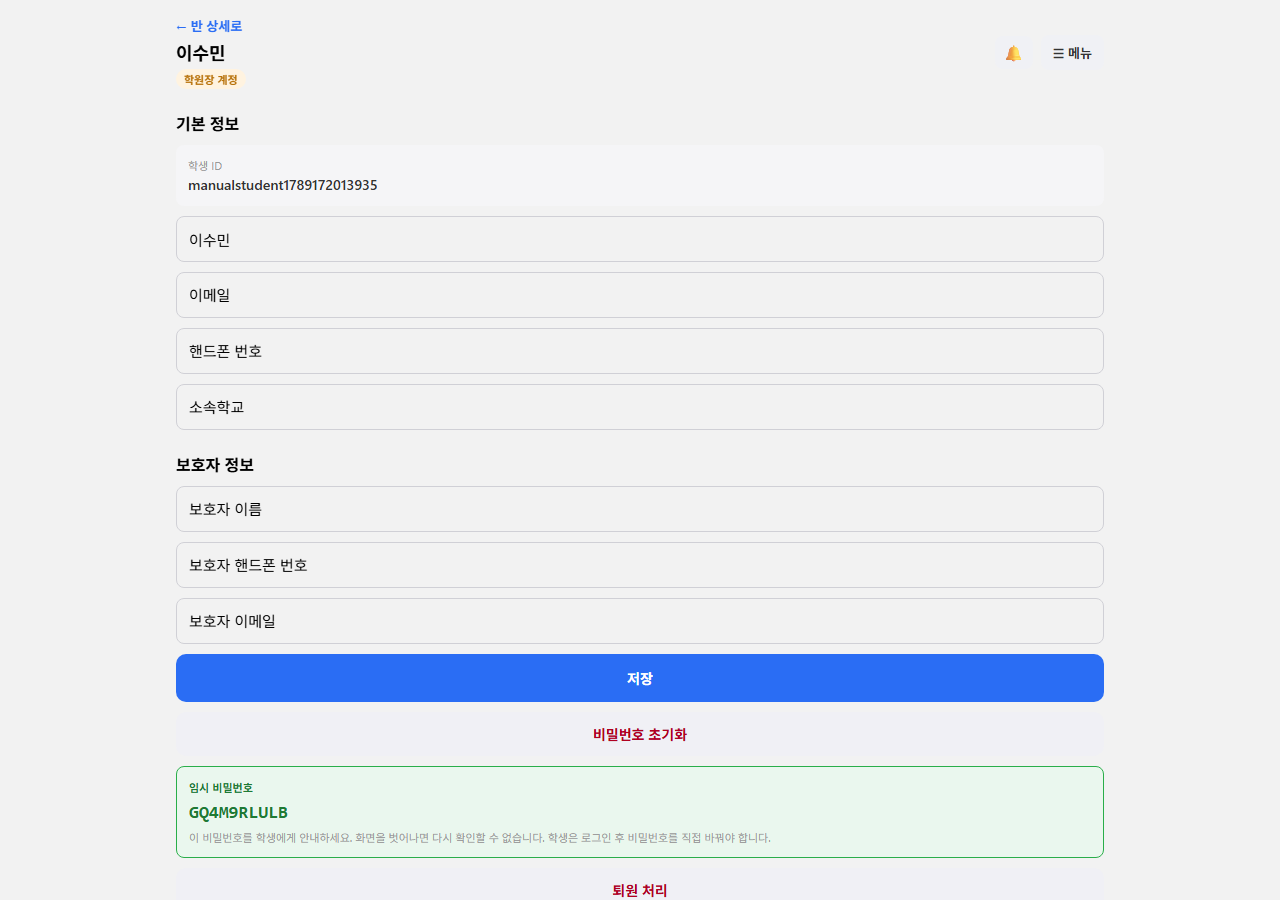Go back via 반 상세로 link
The height and width of the screenshot is (900, 1280).
(x=209, y=26)
